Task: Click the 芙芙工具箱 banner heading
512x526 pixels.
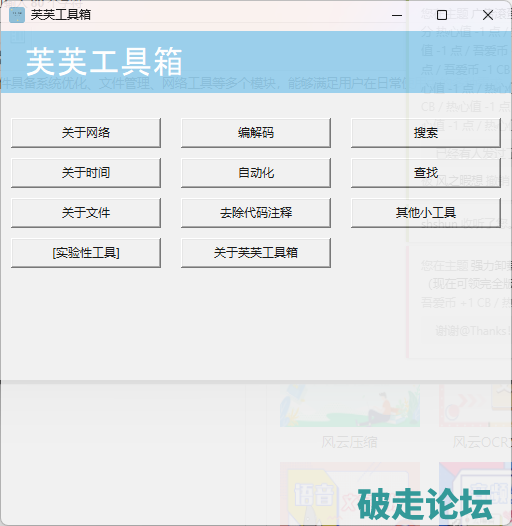Action: 104,62
